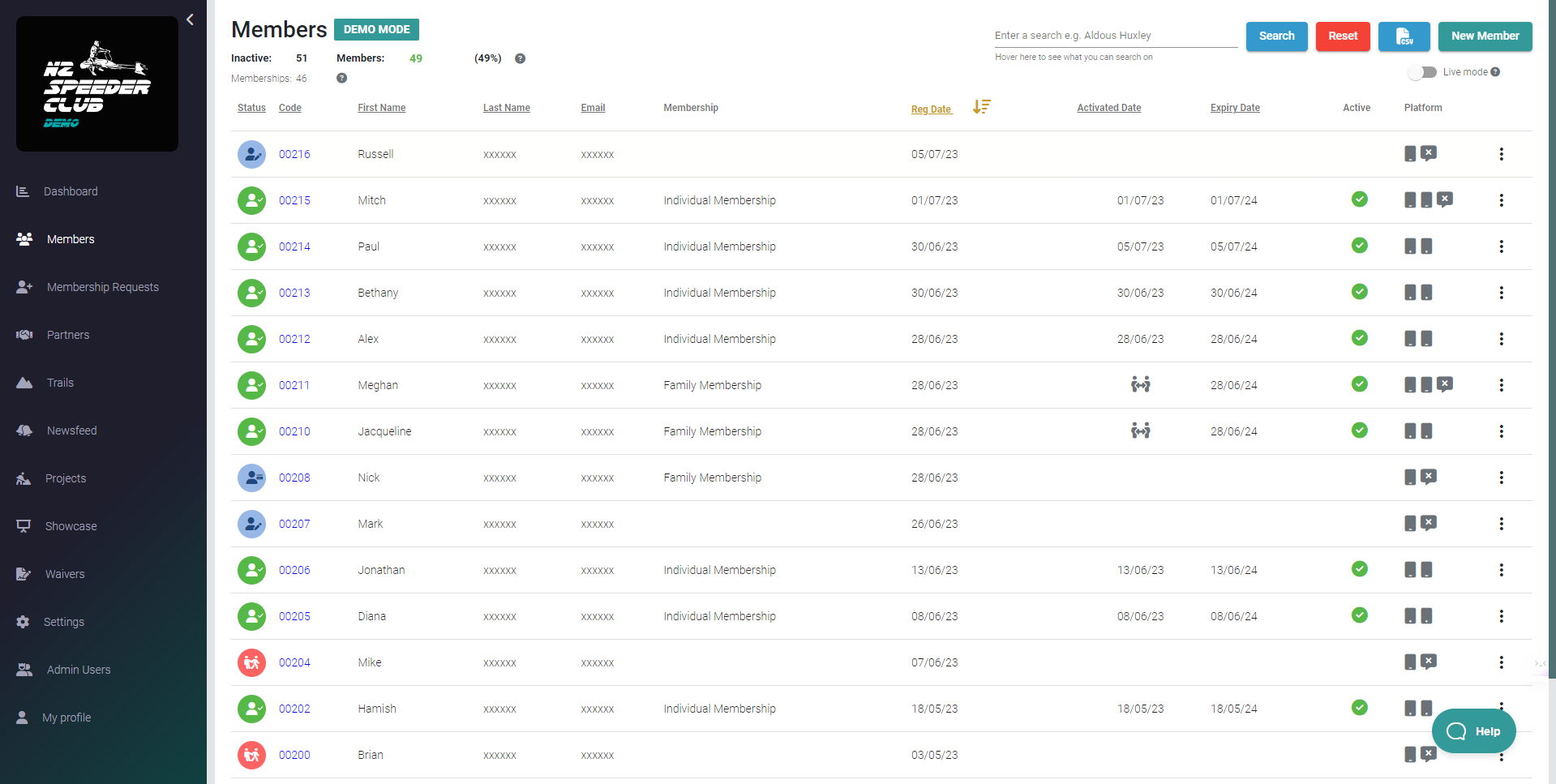This screenshot has height=784, width=1556.
Task: Click the member search input field
Action: tap(1116, 36)
